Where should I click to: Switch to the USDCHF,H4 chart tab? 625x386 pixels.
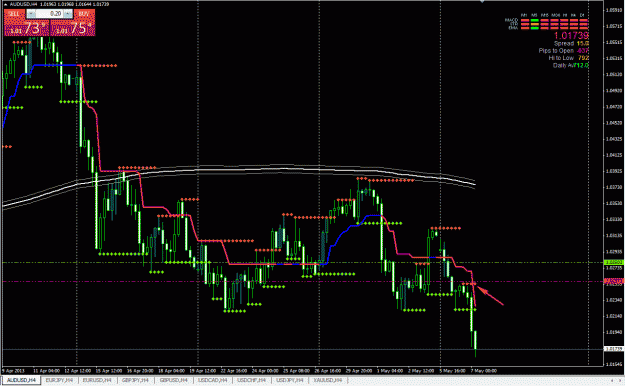coord(251,380)
